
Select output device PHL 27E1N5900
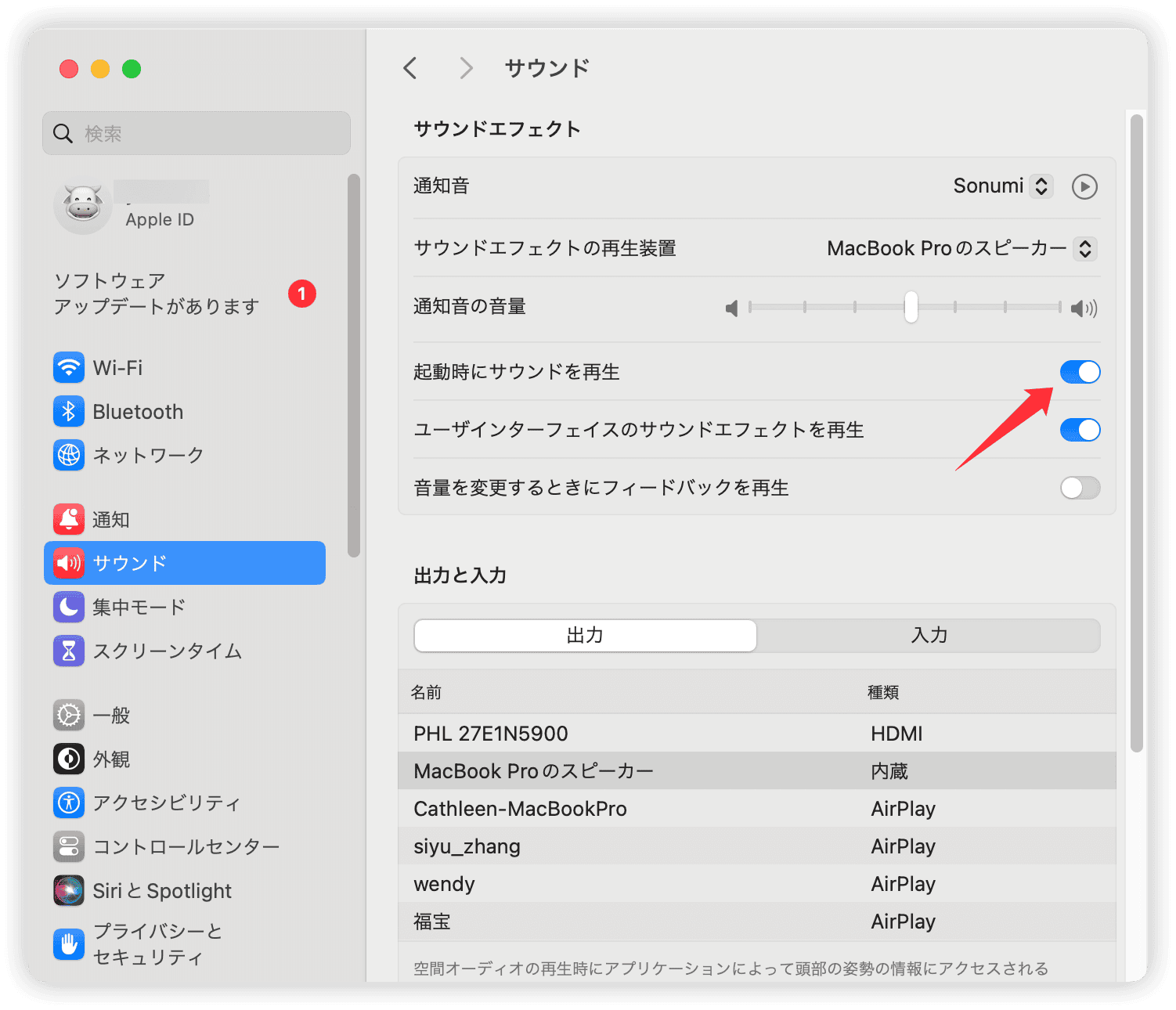(x=756, y=734)
